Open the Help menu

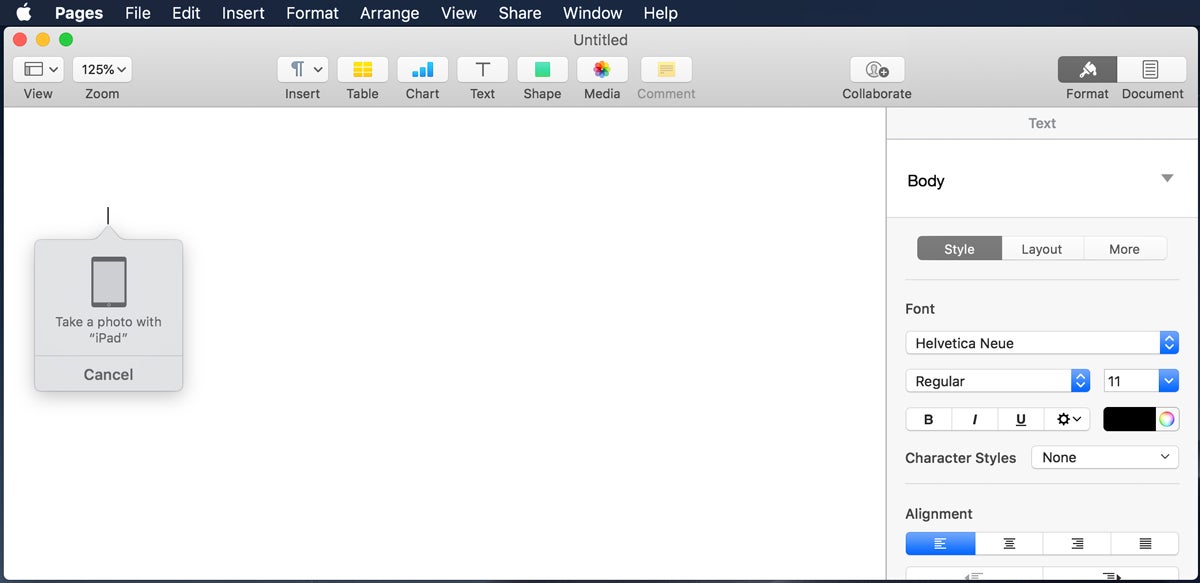[660, 13]
